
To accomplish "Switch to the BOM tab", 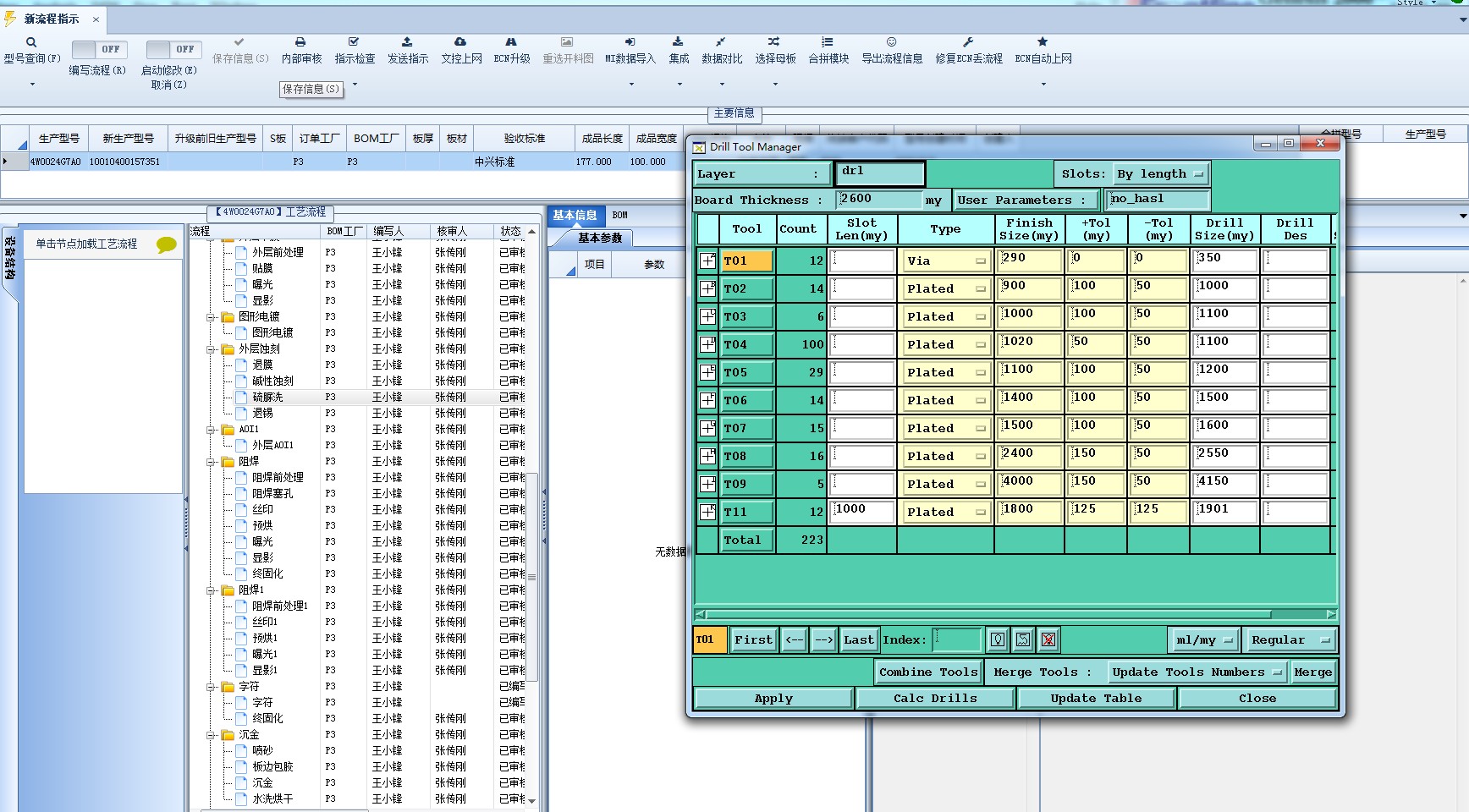I will click(x=620, y=216).
